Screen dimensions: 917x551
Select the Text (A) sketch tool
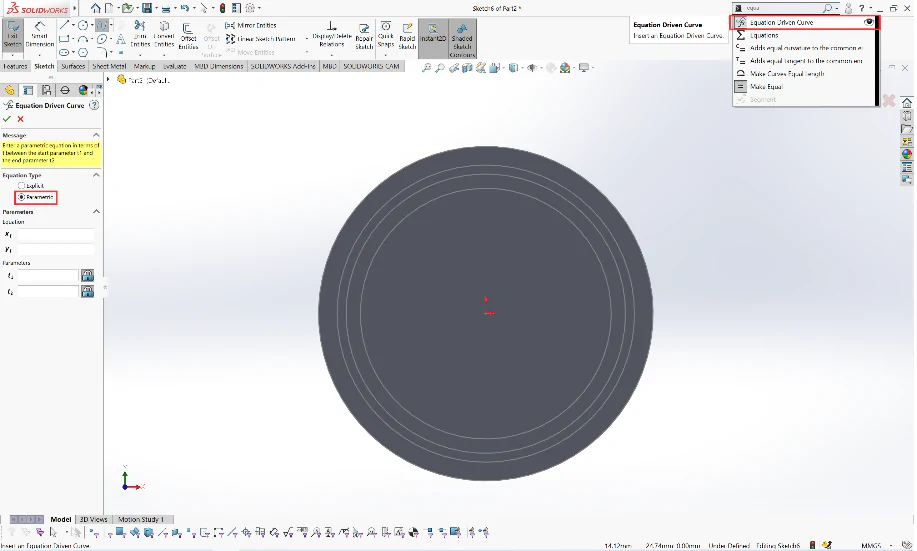point(120,39)
